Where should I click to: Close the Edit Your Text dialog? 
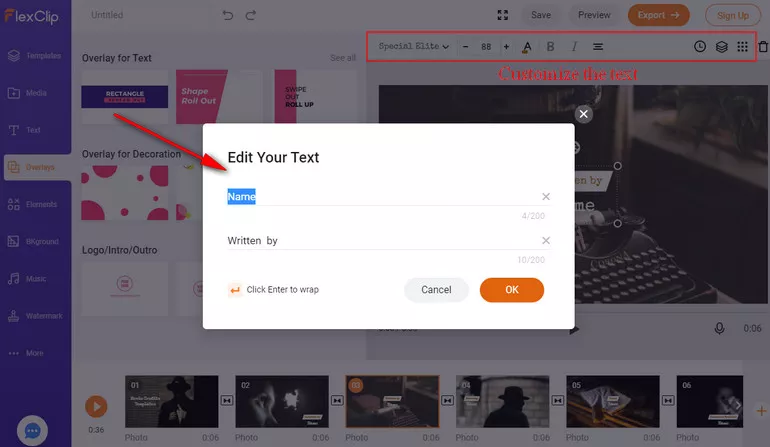[x=583, y=114]
